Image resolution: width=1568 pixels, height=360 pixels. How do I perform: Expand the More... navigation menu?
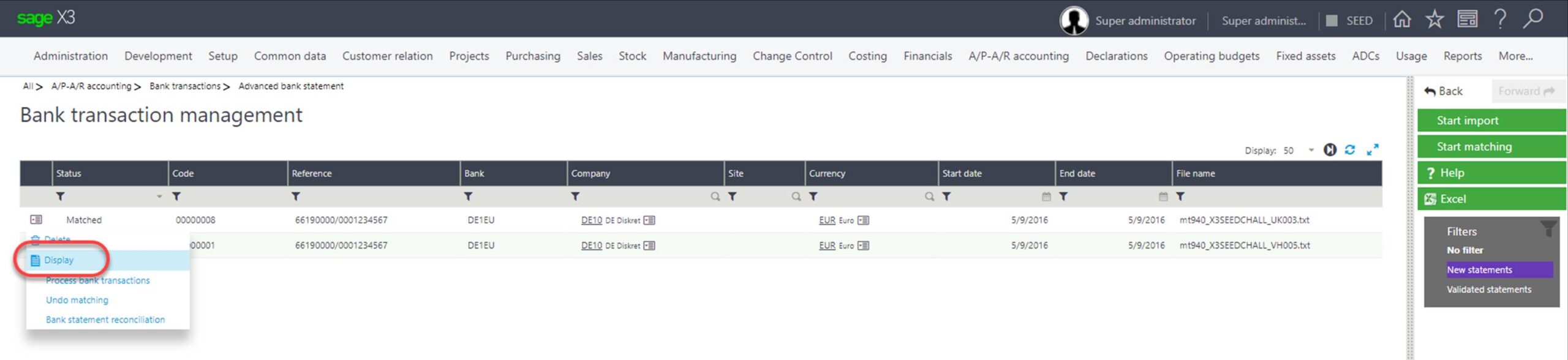coord(1515,56)
